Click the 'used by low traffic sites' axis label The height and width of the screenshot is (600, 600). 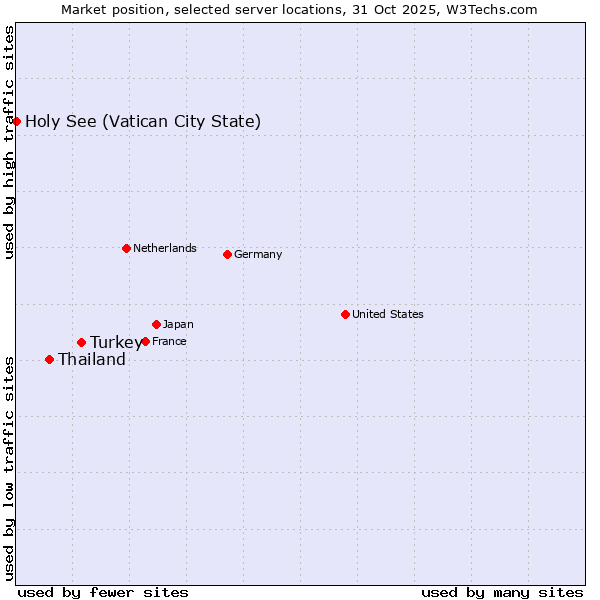click(x=9, y=466)
